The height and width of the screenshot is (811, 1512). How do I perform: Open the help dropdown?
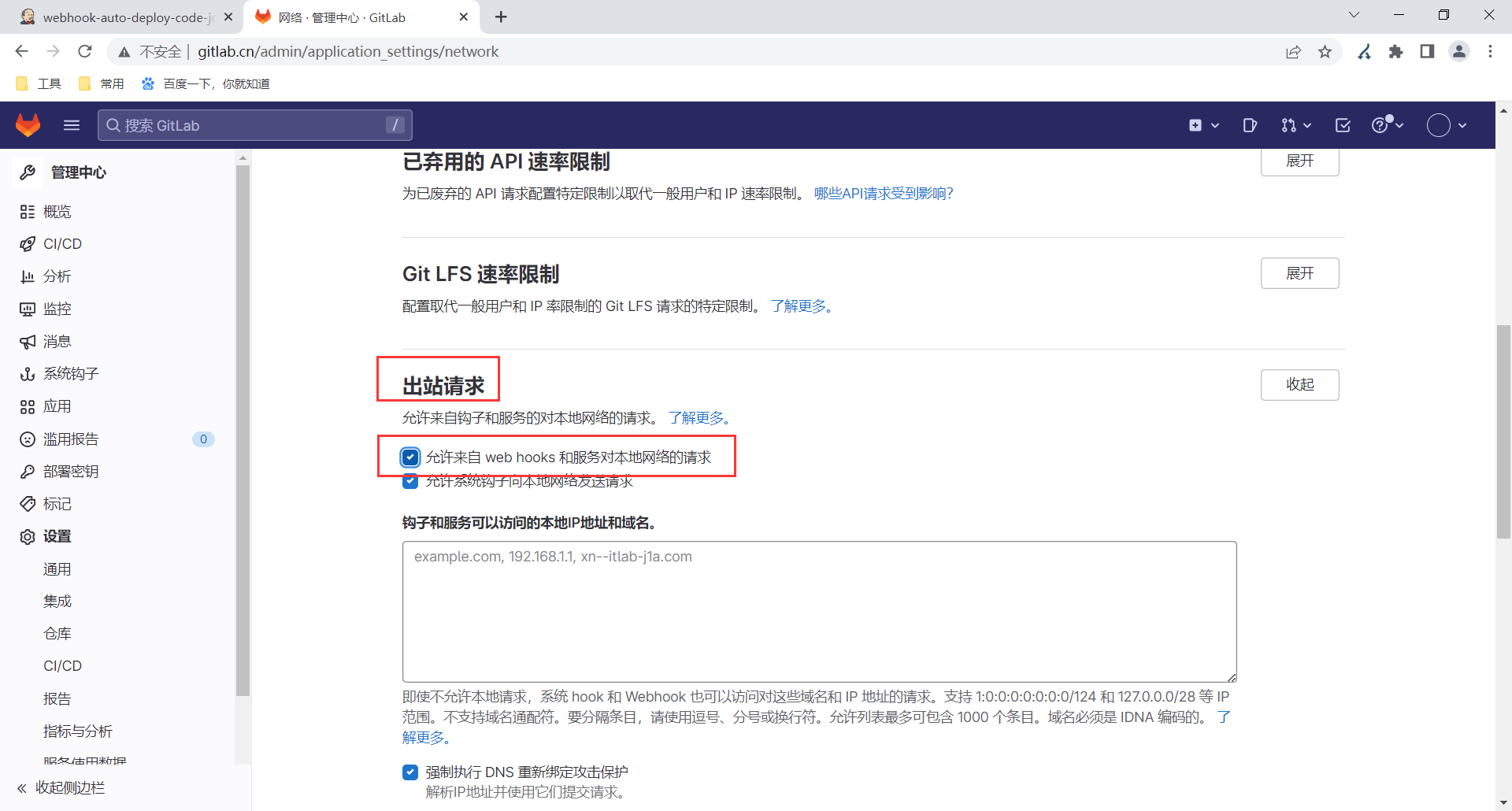coord(1388,124)
